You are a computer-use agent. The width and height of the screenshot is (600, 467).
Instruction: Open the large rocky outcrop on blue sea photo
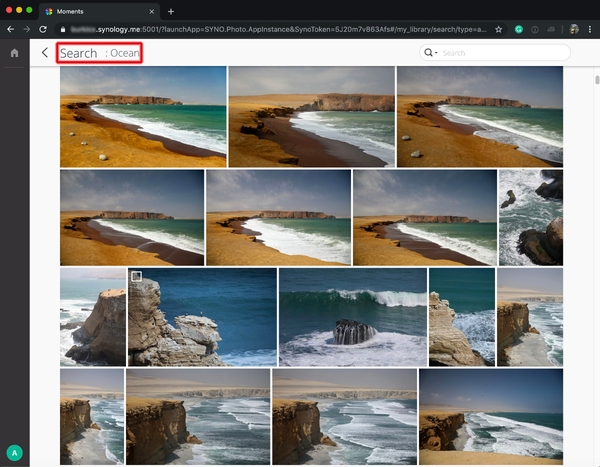point(202,317)
